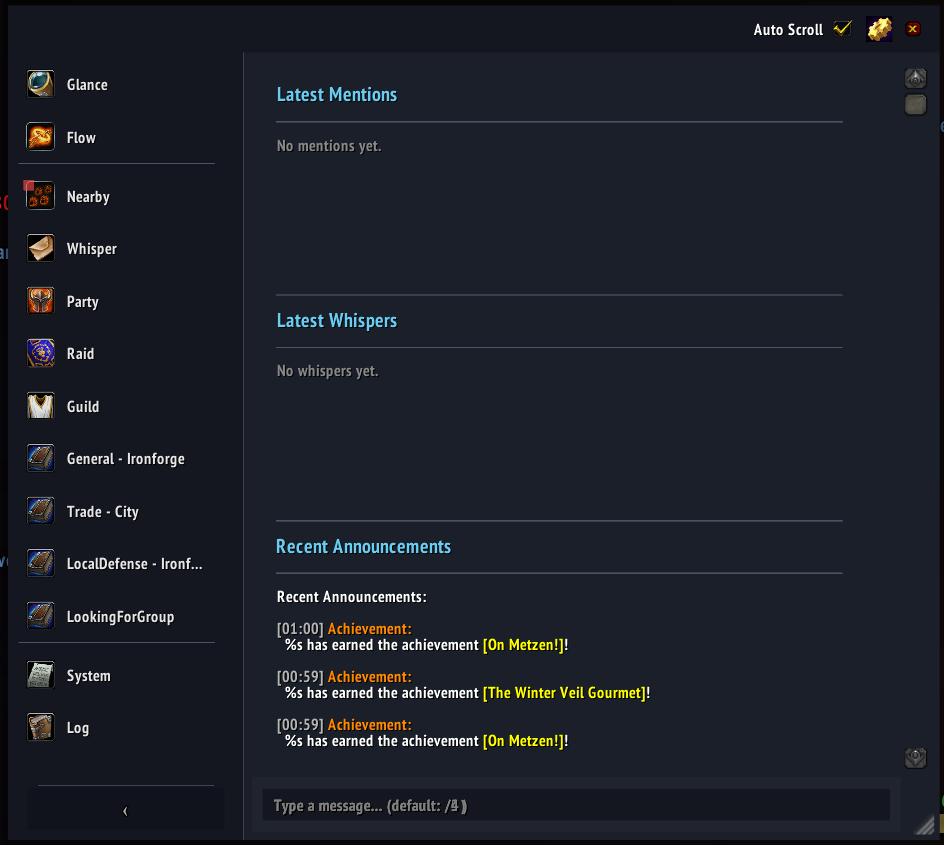This screenshot has height=845, width=944.
Task: Collapse the sidebar using the chevron
Action: (124, 811)
